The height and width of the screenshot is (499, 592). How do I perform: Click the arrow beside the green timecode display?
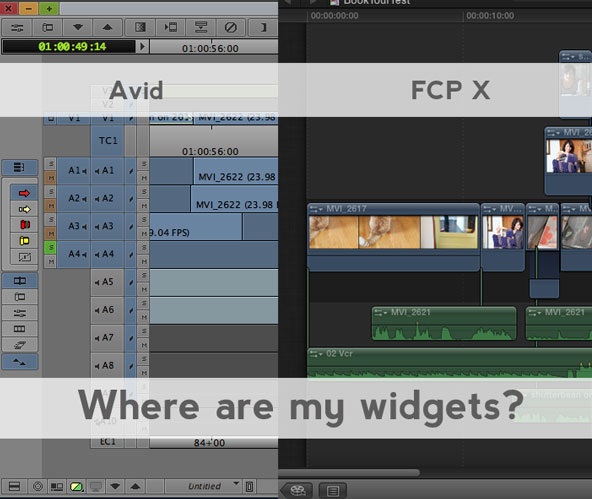click(142, 47)
